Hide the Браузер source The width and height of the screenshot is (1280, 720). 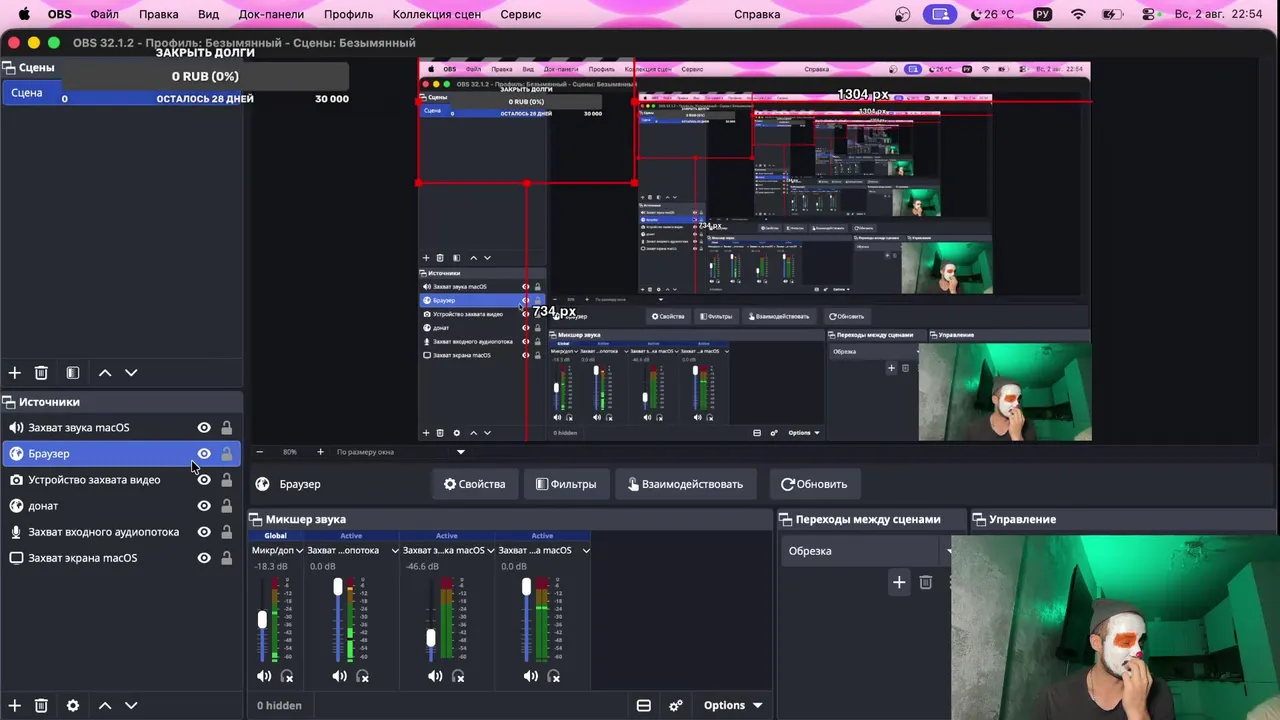(x=204, y=454)
